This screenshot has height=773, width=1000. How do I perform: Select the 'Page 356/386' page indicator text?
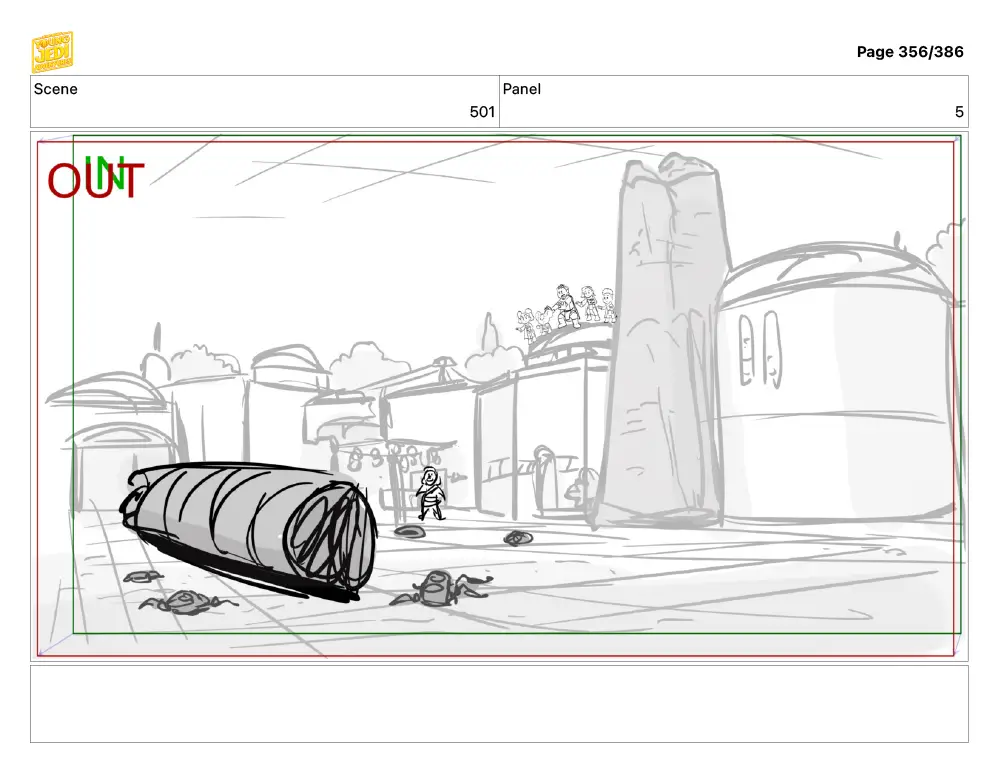pyautogui.click(x=909, y=52)
